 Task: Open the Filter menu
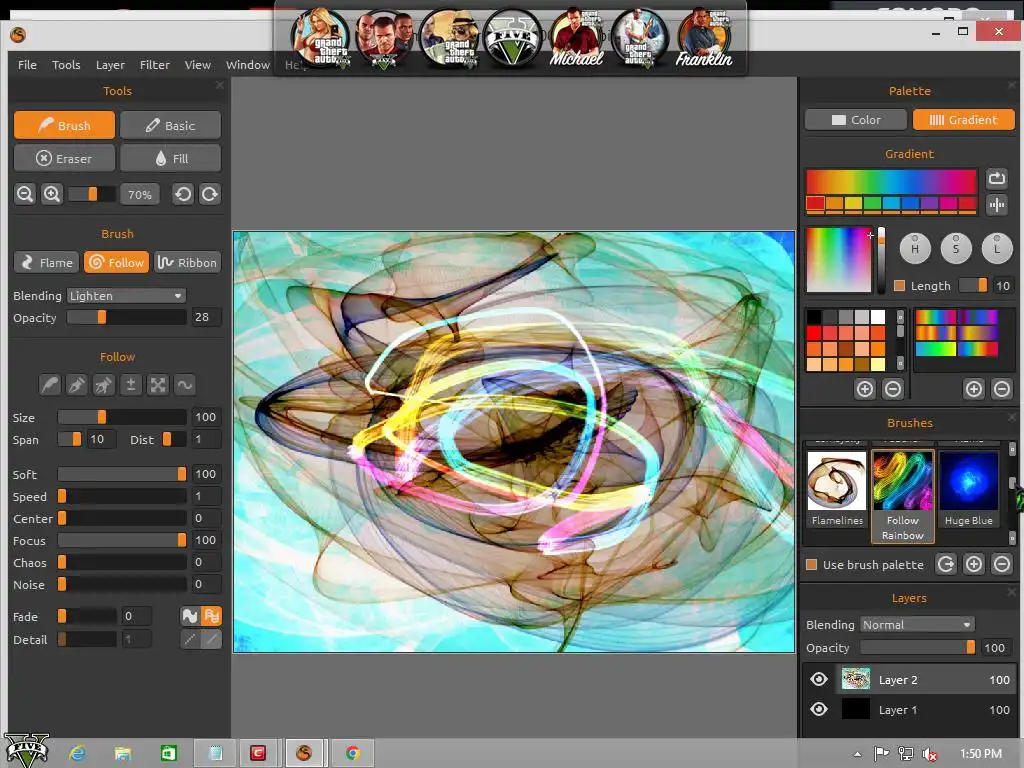tap(154, 65)
